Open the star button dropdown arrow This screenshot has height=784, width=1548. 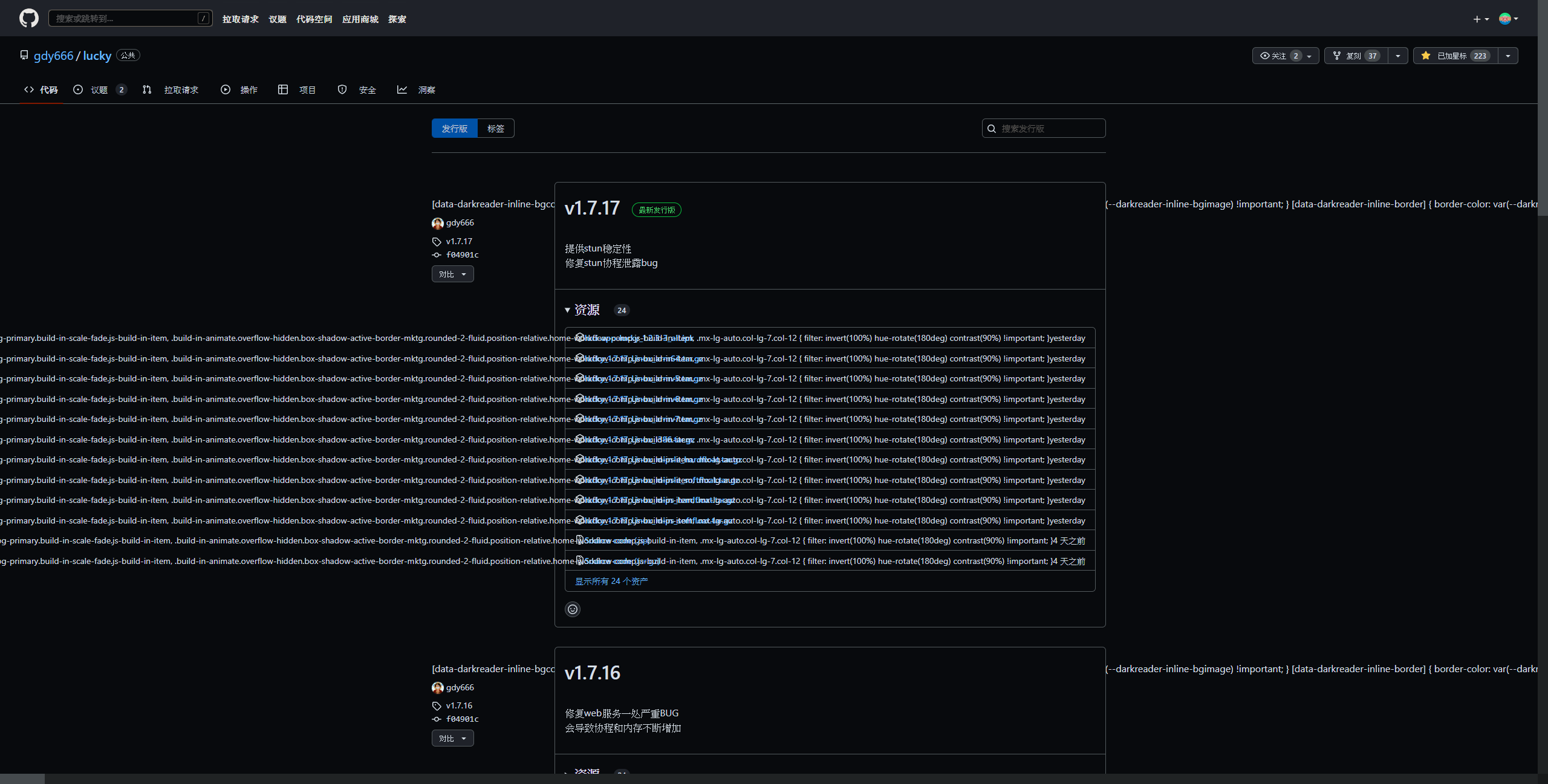tap(1507, 55)
